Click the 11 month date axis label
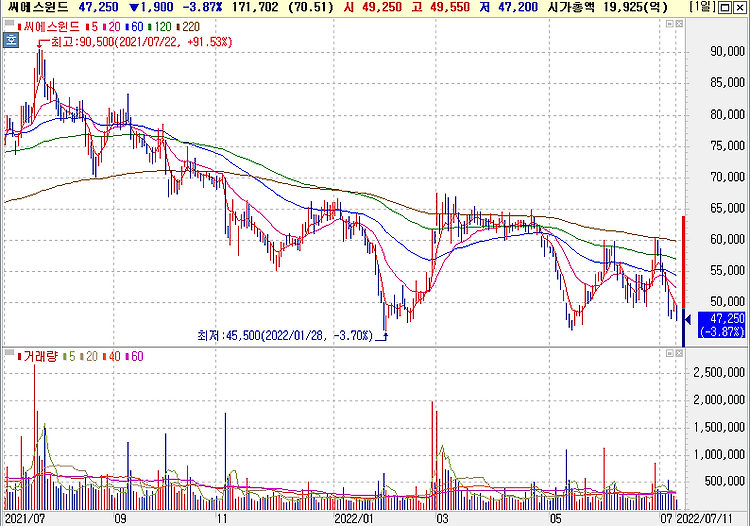 pyautogui.click(x=221, y=519)
